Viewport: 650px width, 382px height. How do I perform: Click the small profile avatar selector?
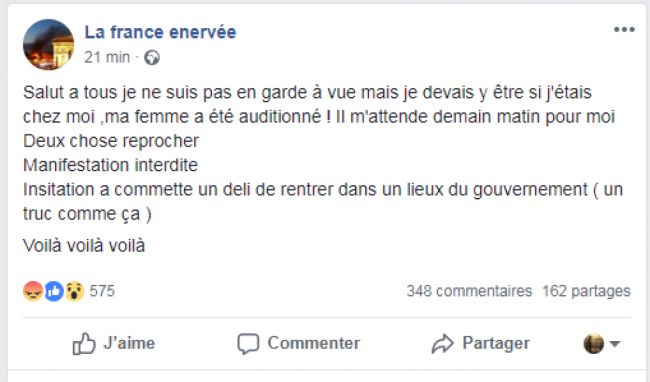click(x=594, y=343)
